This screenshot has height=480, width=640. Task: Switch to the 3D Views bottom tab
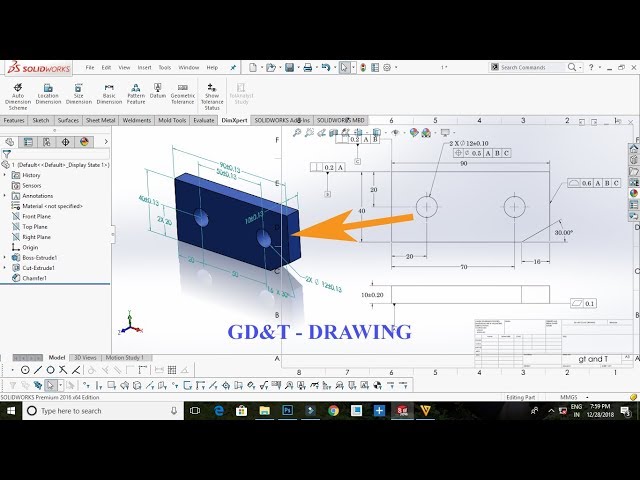pyautogui.click(x=85, y=358)
